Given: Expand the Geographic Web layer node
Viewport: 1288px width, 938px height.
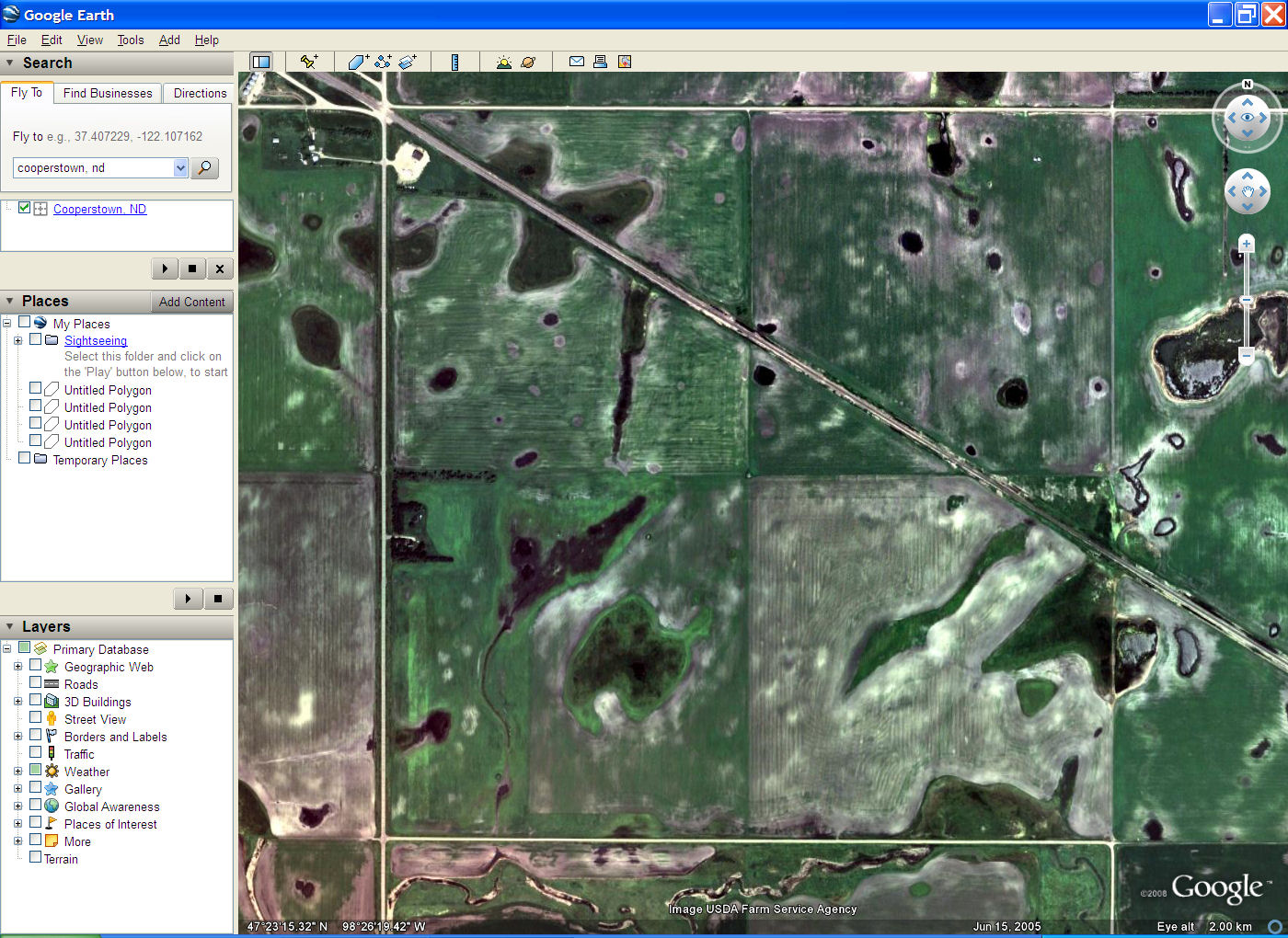Looking at the screenshot, I should (x=17, y=666).
